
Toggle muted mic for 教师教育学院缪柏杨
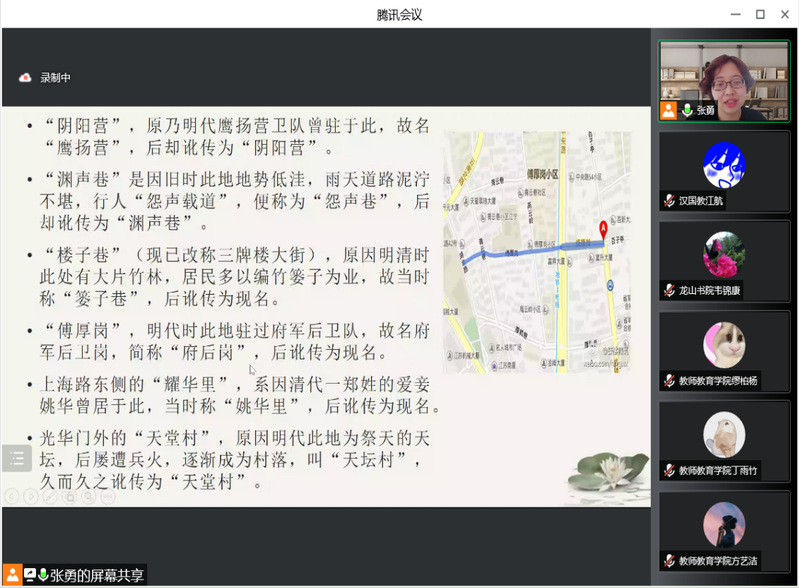(x=668, y=381)
